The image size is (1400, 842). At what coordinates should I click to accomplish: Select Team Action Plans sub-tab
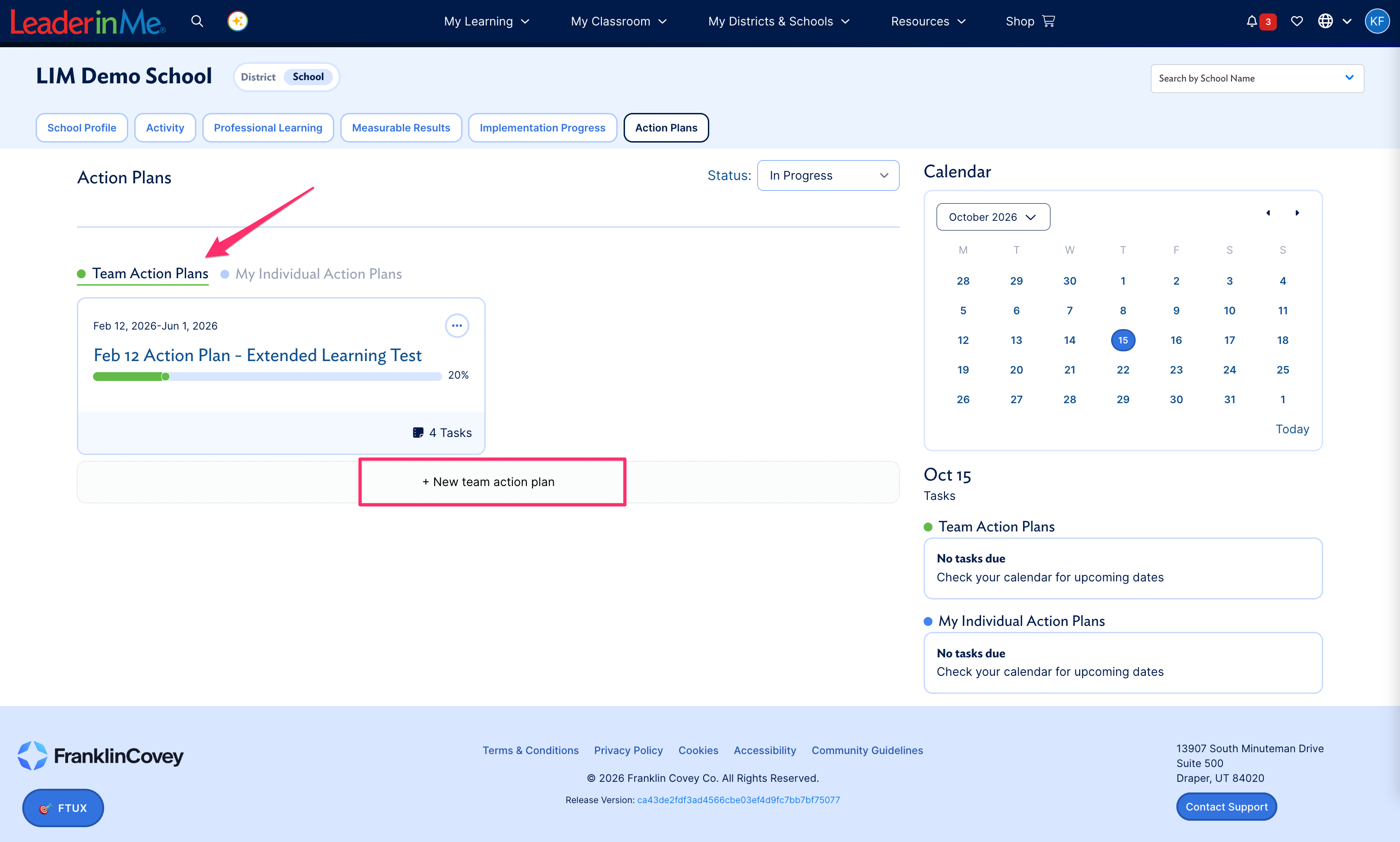[x=143, y=274]
